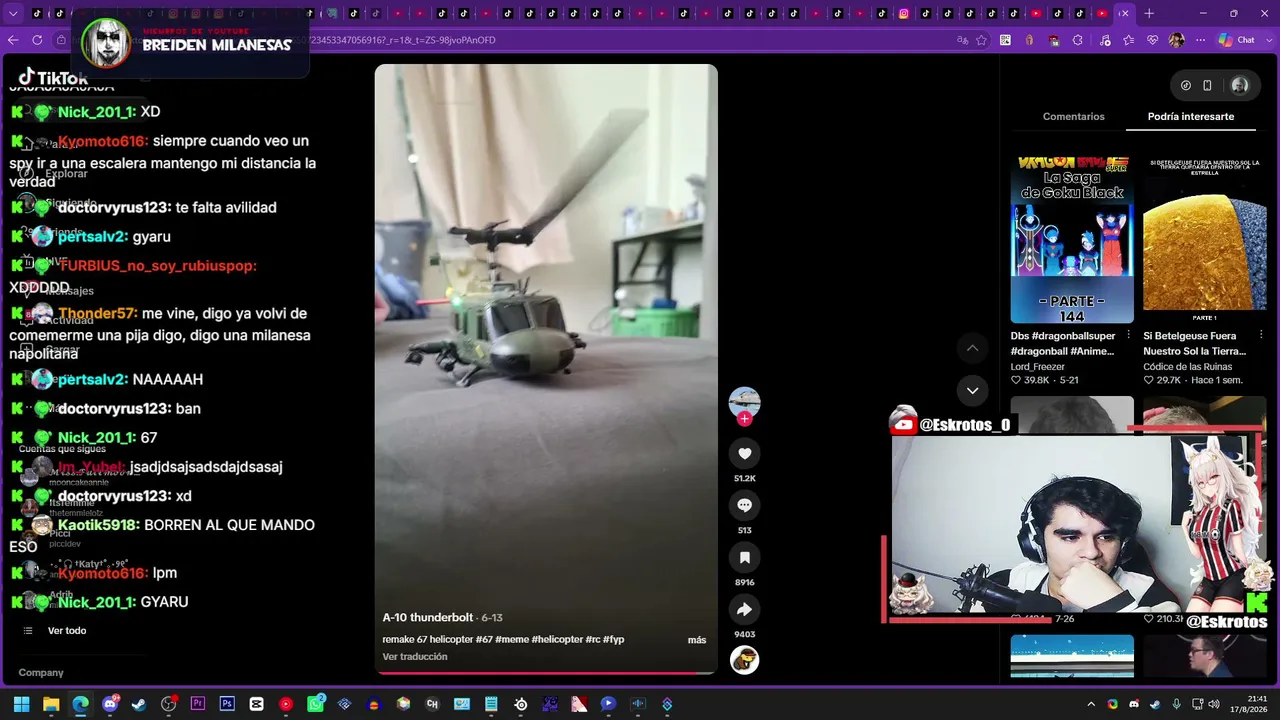Click the TikTok logo in the sidebar

click(53, 78)
